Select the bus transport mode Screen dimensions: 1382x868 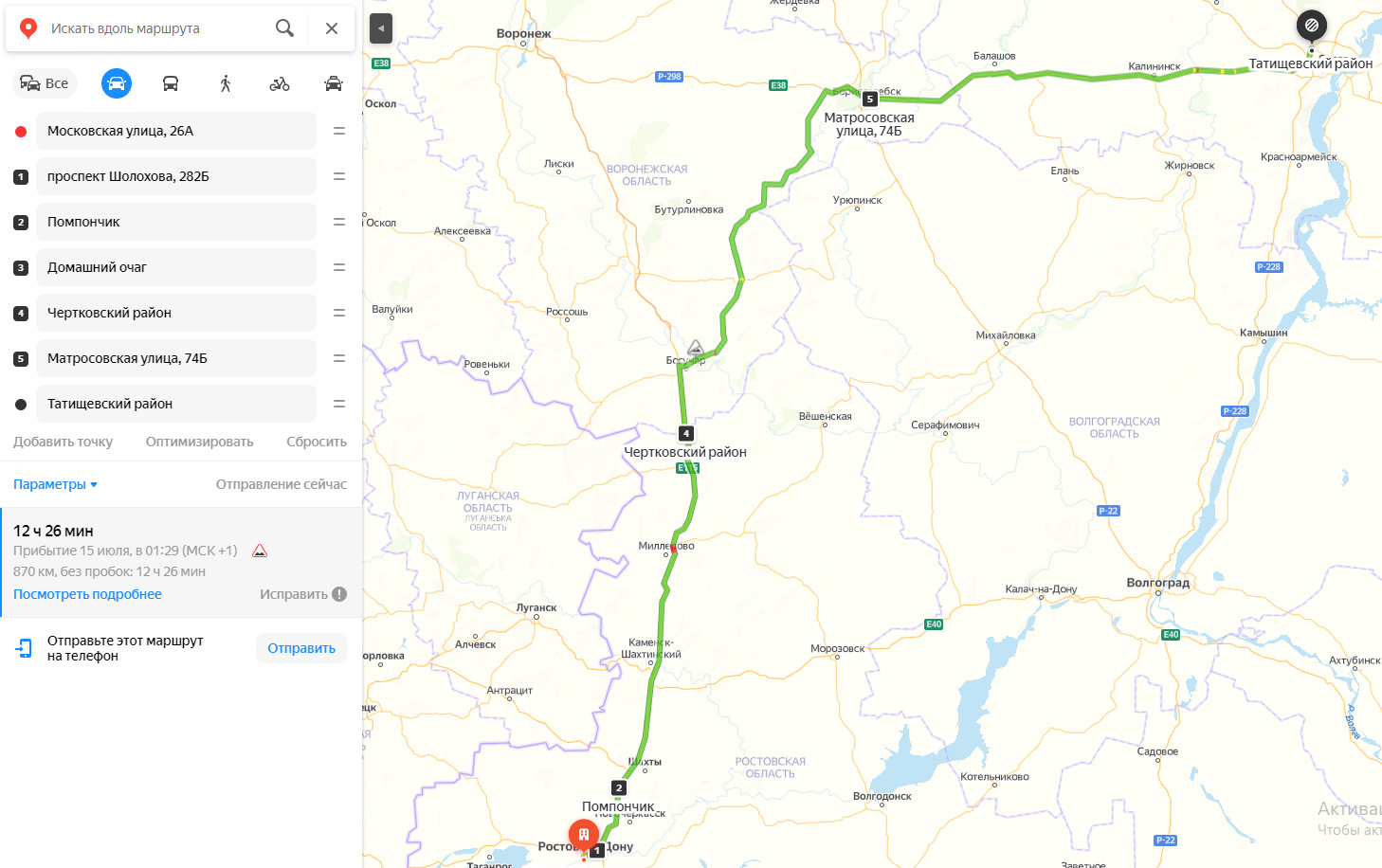[x=171, y=83]
